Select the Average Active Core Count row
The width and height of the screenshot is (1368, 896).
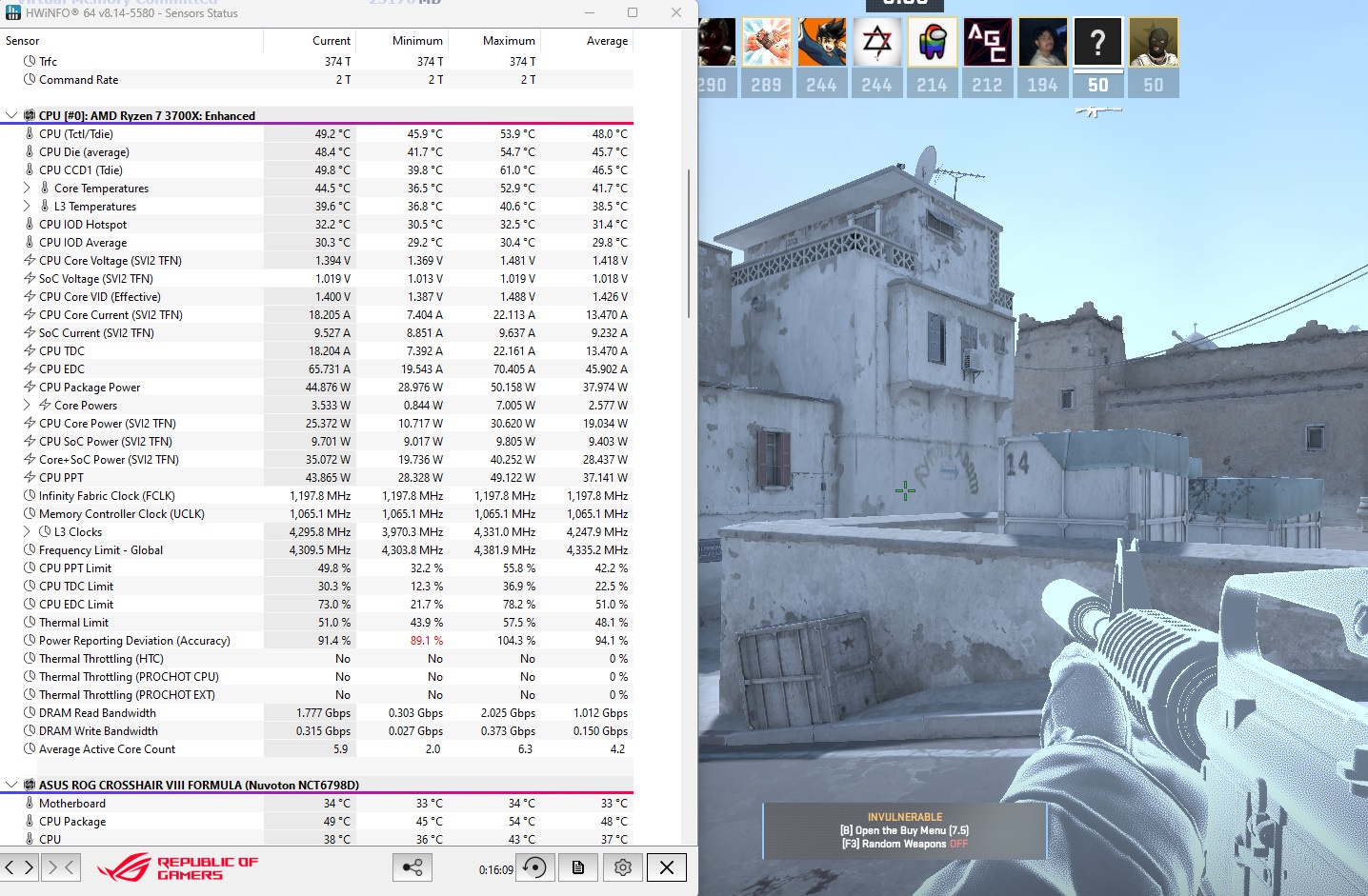[x=316, y=749]
